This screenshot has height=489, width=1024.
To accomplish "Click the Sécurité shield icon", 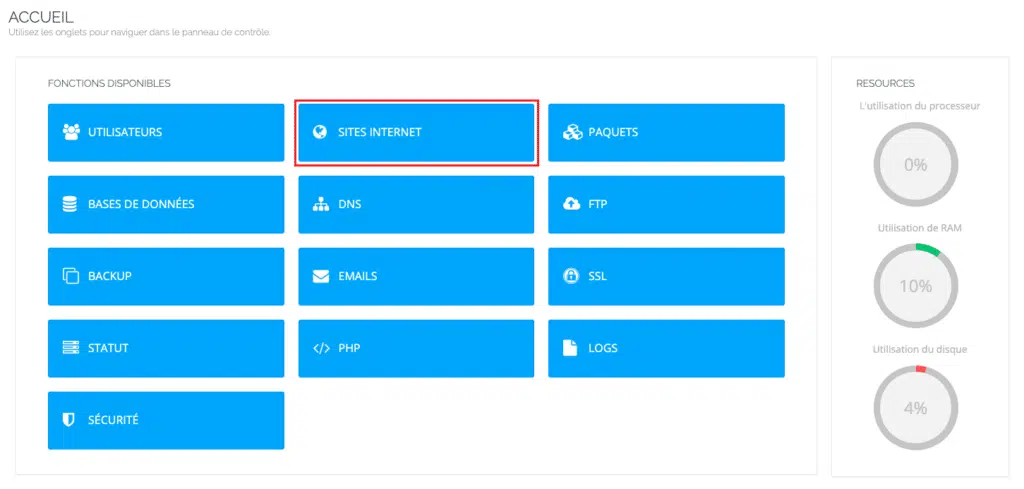I will (69, 420).
